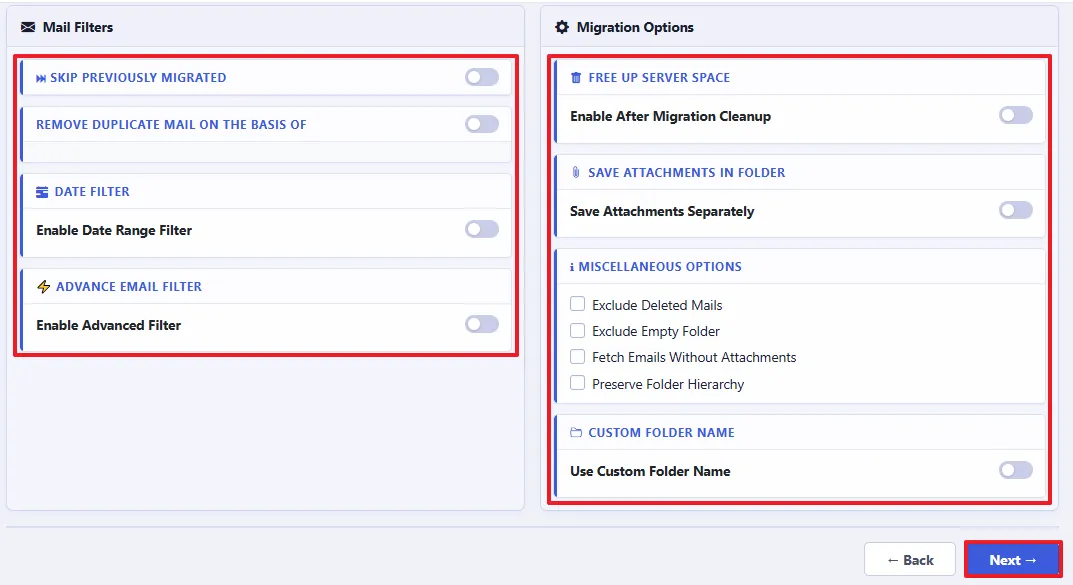Click the SKIP PREVIOUSLY MIGRATED label
Image resolution: width=1073 pixels, height=585 pixels.
[x=138, y=78]
